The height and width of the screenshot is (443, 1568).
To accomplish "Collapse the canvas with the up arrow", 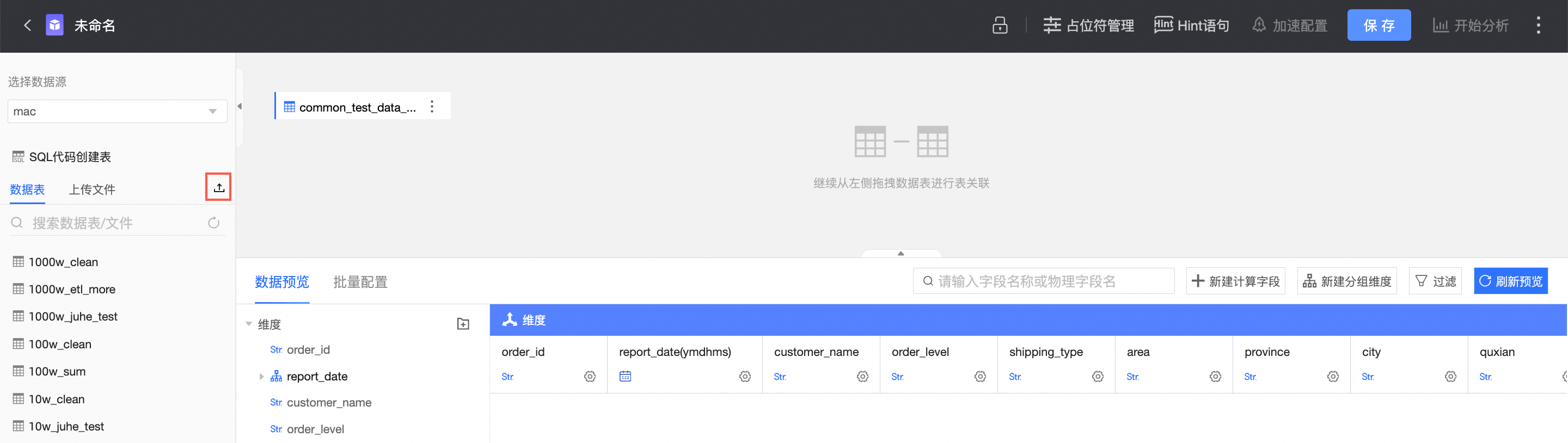I will 901,253.
